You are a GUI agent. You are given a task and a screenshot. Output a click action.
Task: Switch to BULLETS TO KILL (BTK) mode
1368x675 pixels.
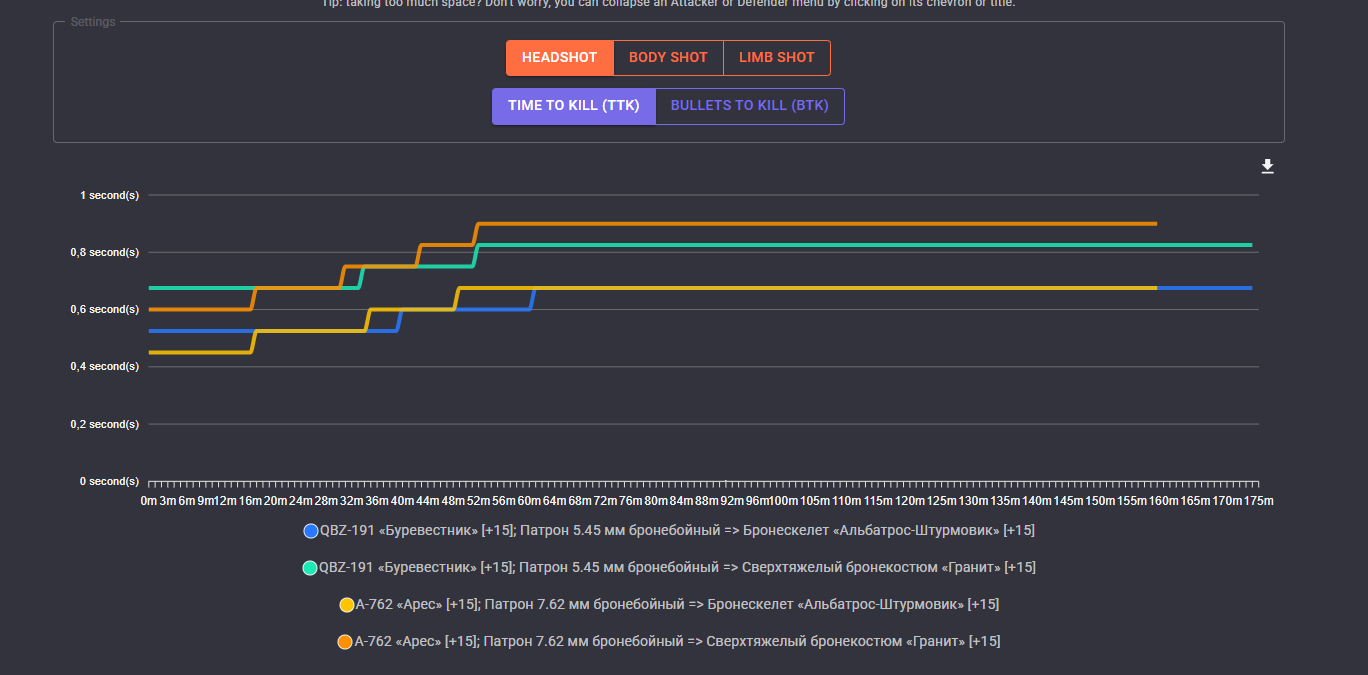(x=750, y=106)
